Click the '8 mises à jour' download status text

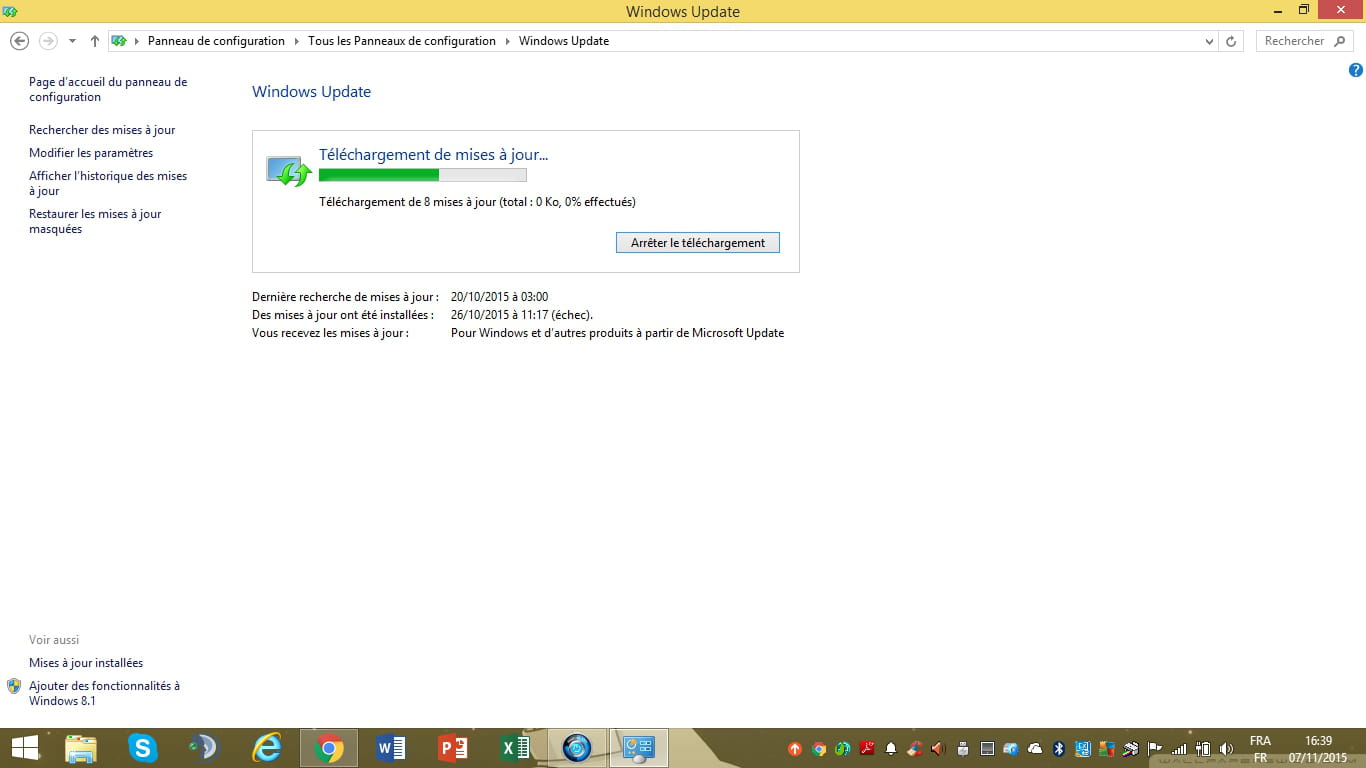[477, 202]
